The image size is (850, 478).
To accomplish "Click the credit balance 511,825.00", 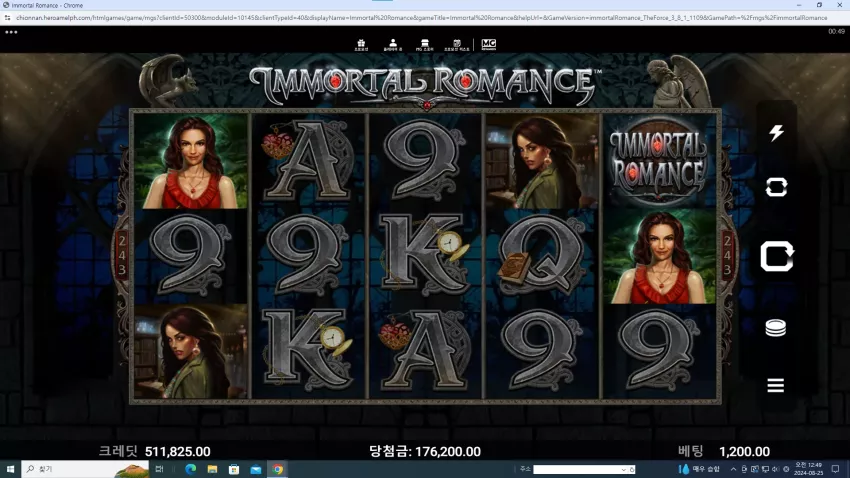I will click(x=178, y=451).
